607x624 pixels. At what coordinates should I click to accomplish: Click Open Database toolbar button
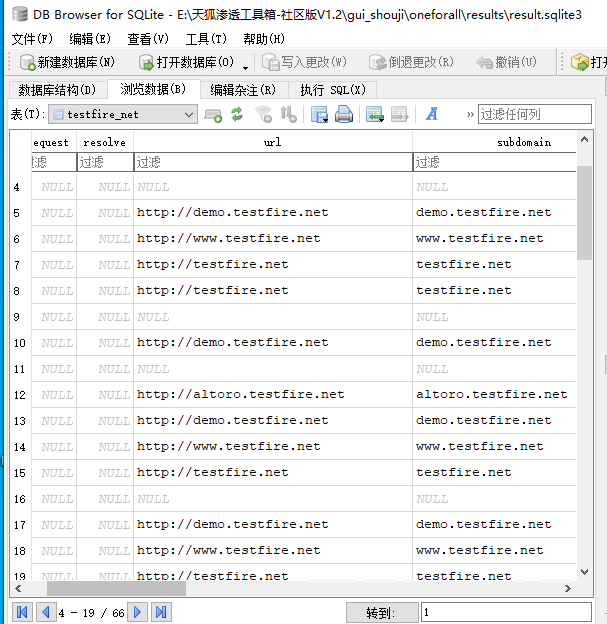coord(186,62)
